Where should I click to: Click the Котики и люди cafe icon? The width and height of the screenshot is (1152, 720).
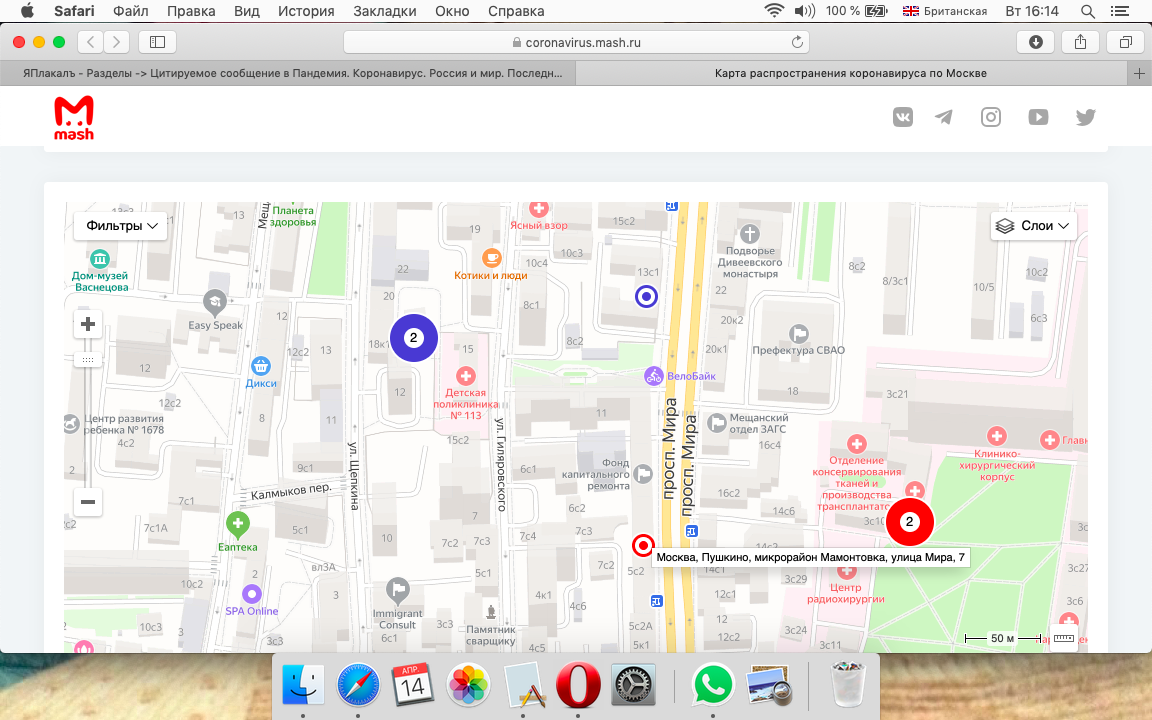click(492, 258)
